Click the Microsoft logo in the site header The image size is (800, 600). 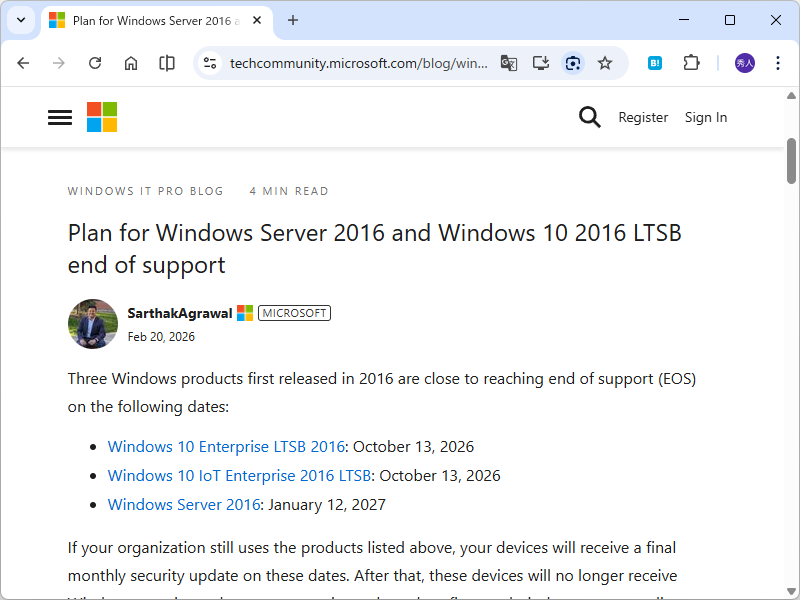pos(102,117)
